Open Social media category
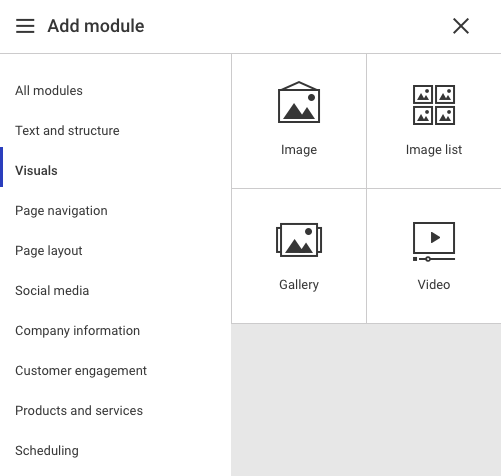501x476 pixels. tap(52, 291)
